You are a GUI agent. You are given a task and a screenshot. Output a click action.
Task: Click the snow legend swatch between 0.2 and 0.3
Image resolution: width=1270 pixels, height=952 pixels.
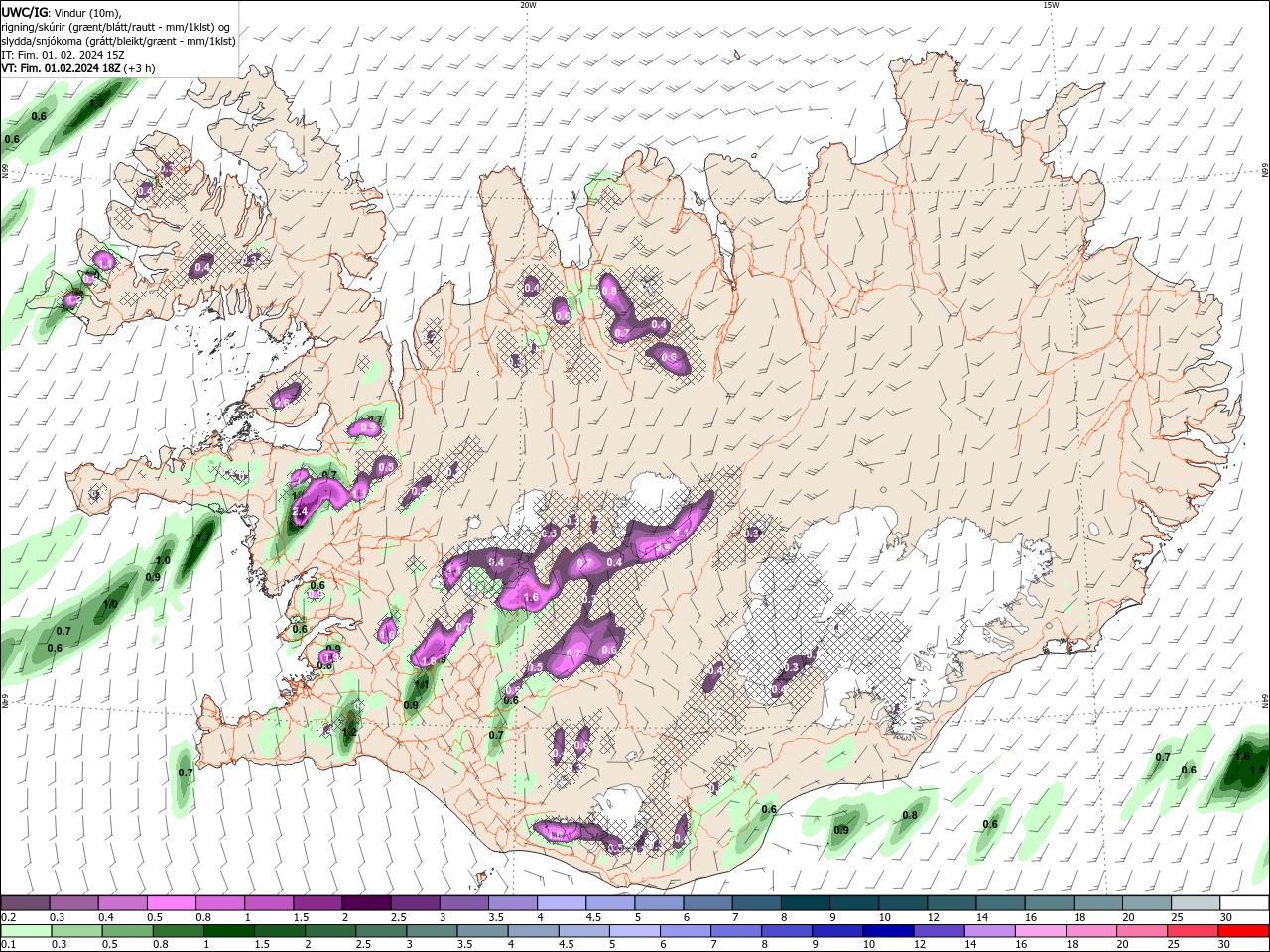pos(25,903)
